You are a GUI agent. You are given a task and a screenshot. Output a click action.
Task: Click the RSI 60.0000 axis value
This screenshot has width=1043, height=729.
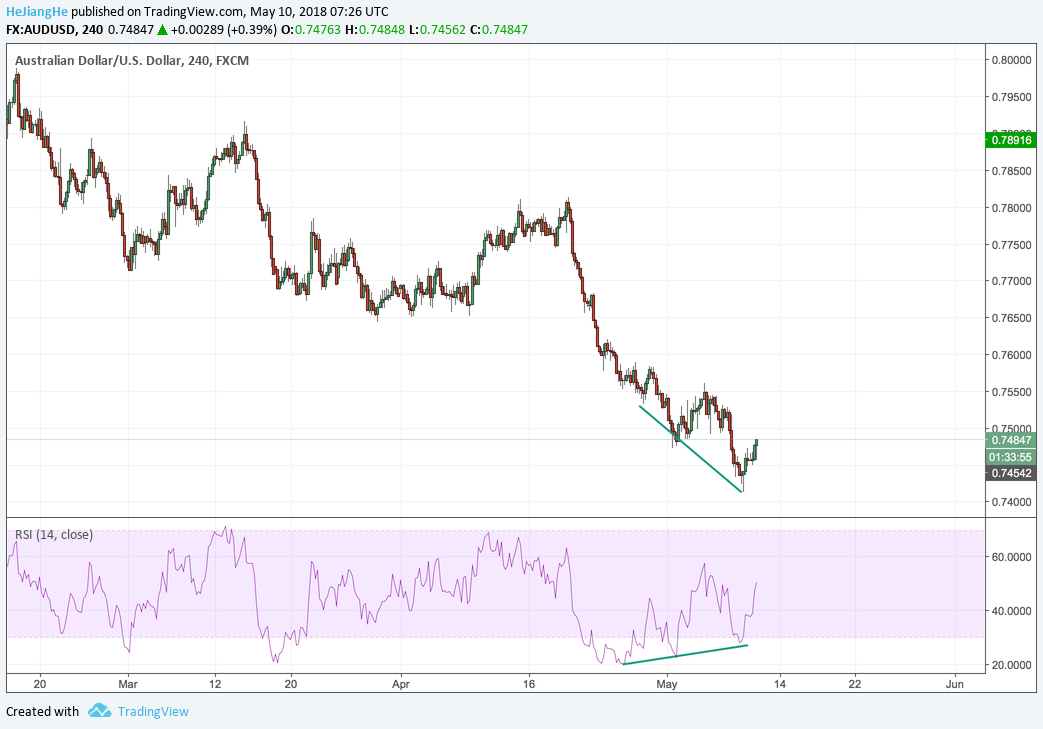coord(1012,557)
